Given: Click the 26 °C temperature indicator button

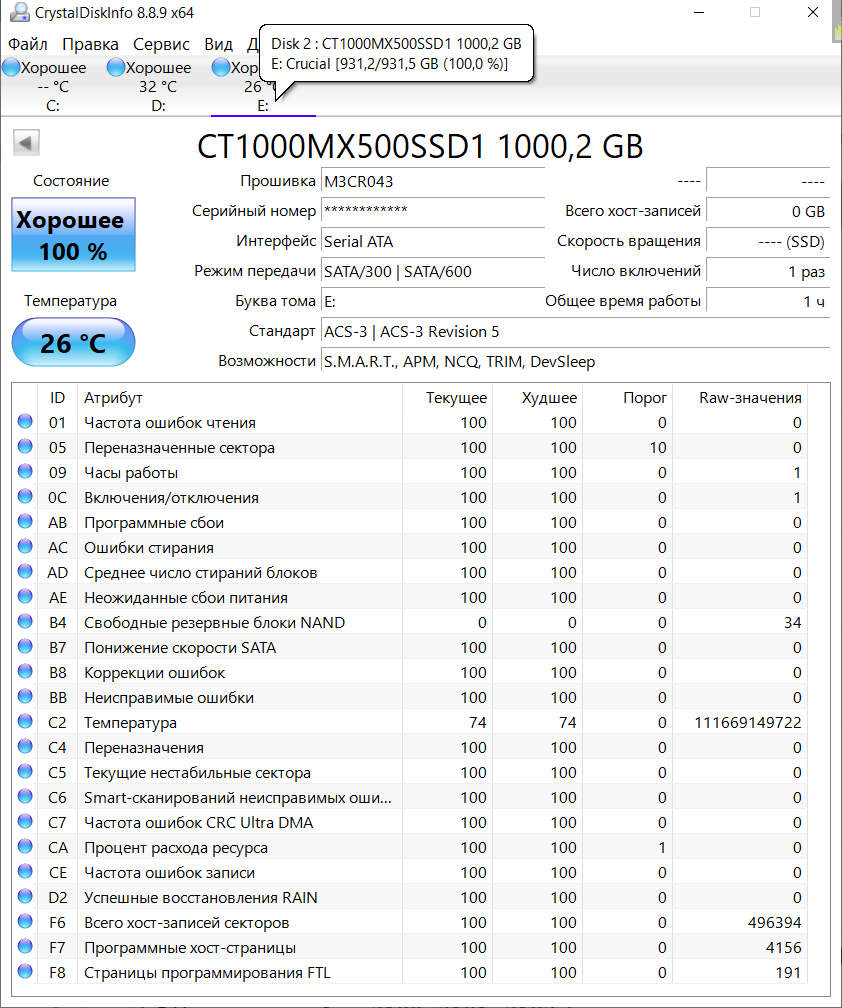Looking at the screenshot, I should [x=73, y=343].
